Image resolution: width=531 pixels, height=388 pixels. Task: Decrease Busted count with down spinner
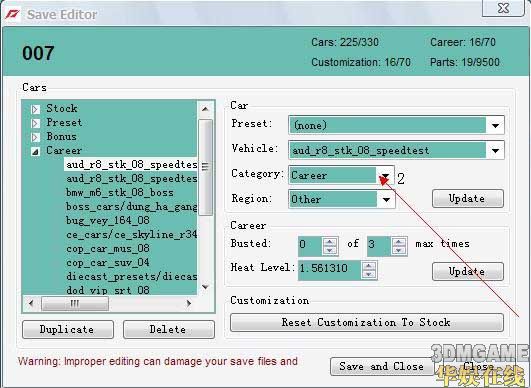pyautogui.click(x=330, y=251)
